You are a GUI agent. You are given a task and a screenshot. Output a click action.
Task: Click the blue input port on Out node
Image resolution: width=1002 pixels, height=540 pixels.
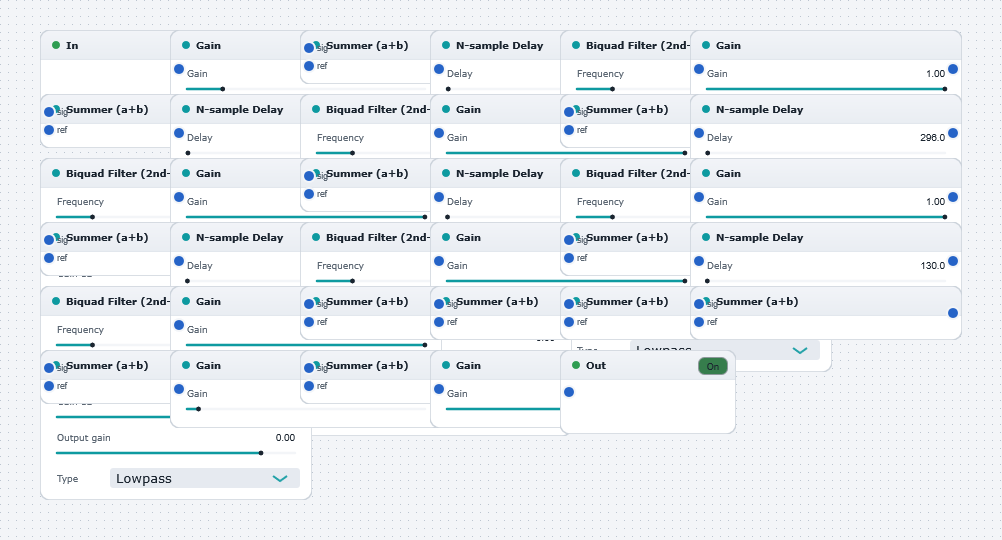coord(569,392)
